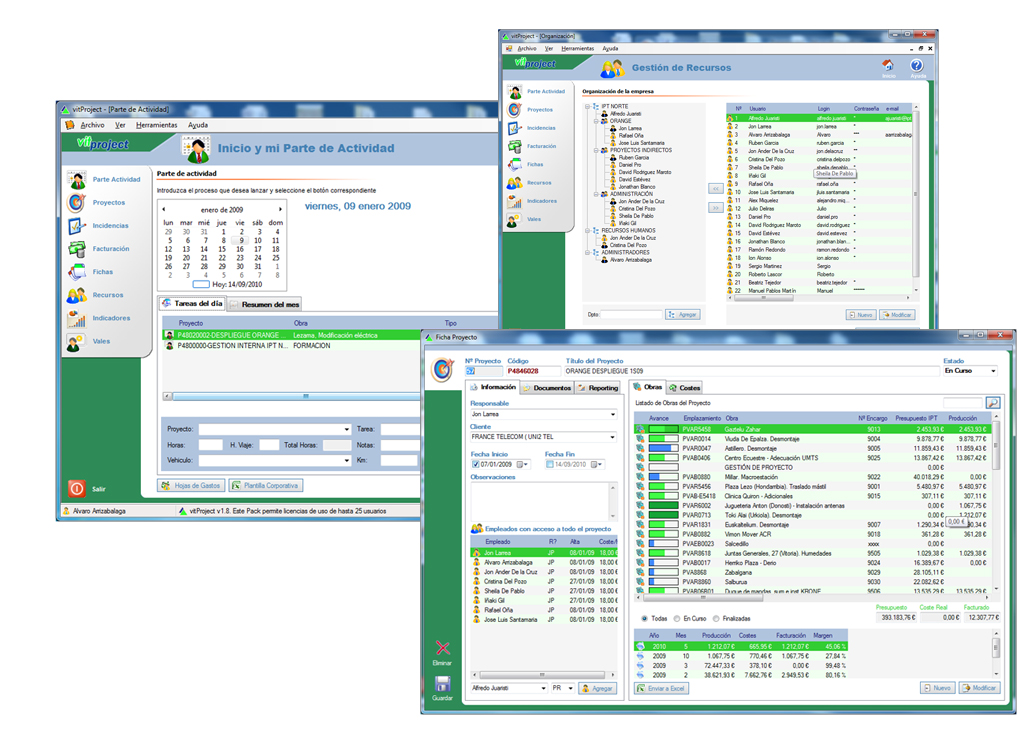Open the Proyecto dropdown in activity form
1017x730 pixels.
click(275, 429)
